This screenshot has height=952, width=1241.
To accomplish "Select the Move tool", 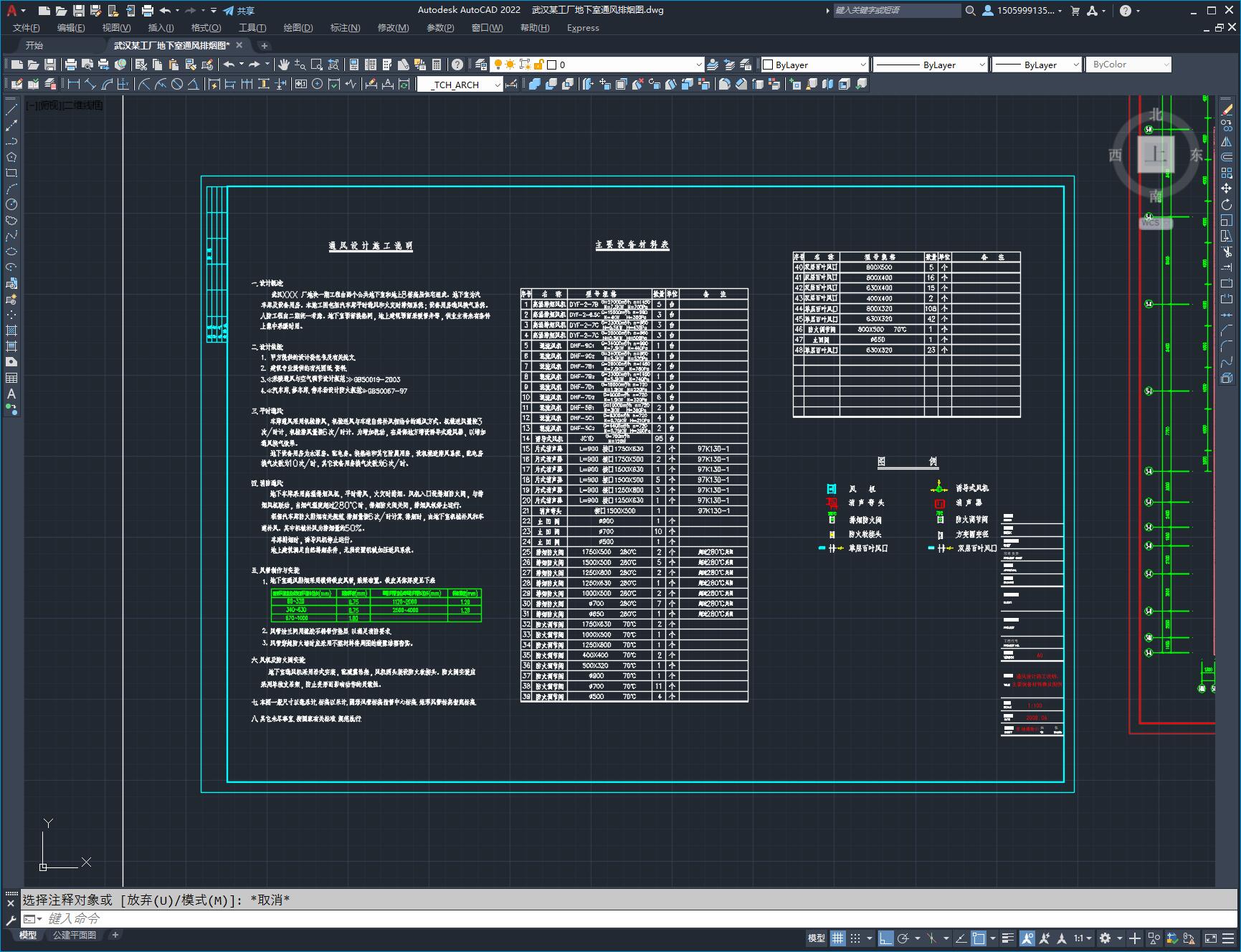I will [x=1227, y=189].
